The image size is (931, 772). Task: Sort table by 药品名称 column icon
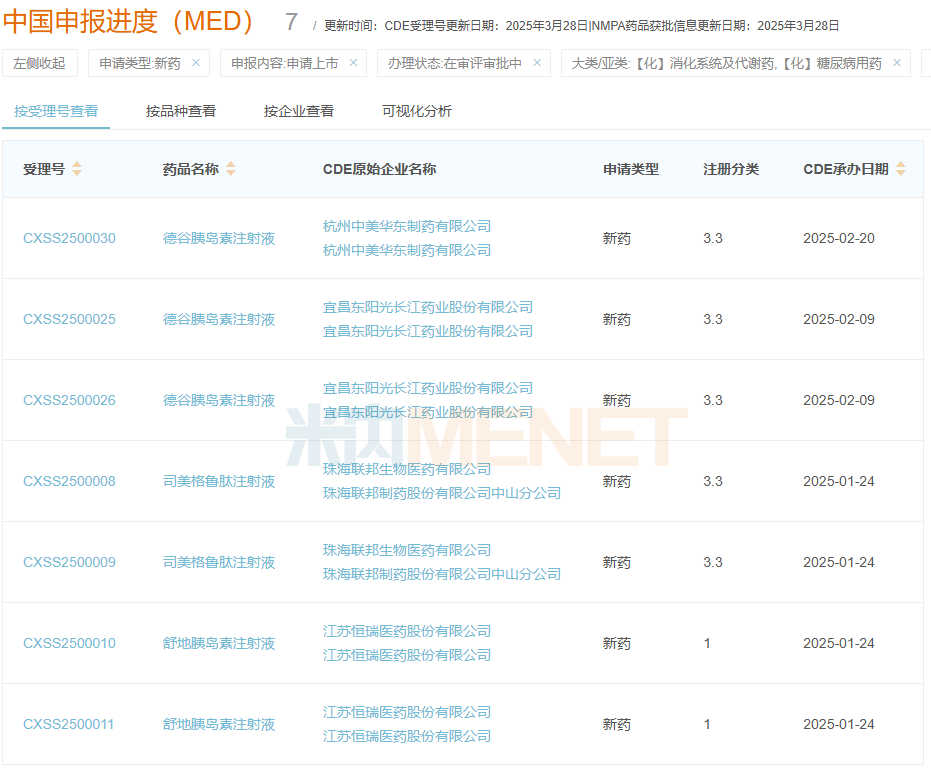(230, 169)
